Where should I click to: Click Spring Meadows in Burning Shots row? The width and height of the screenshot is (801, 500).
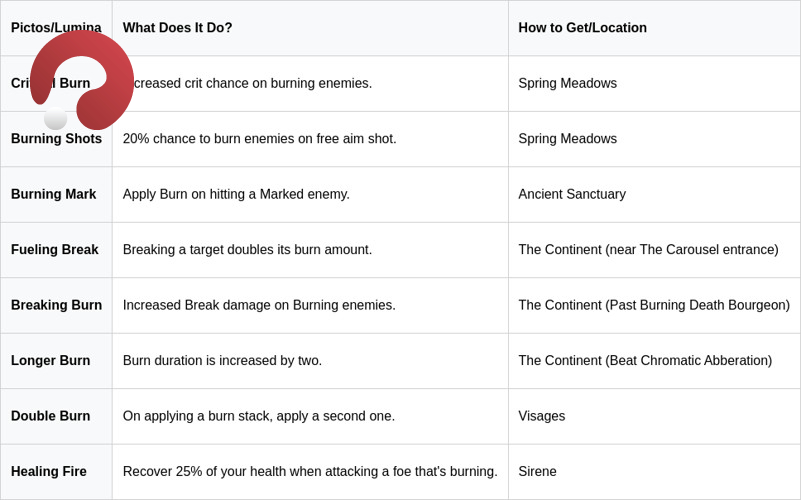click(568, 138)
